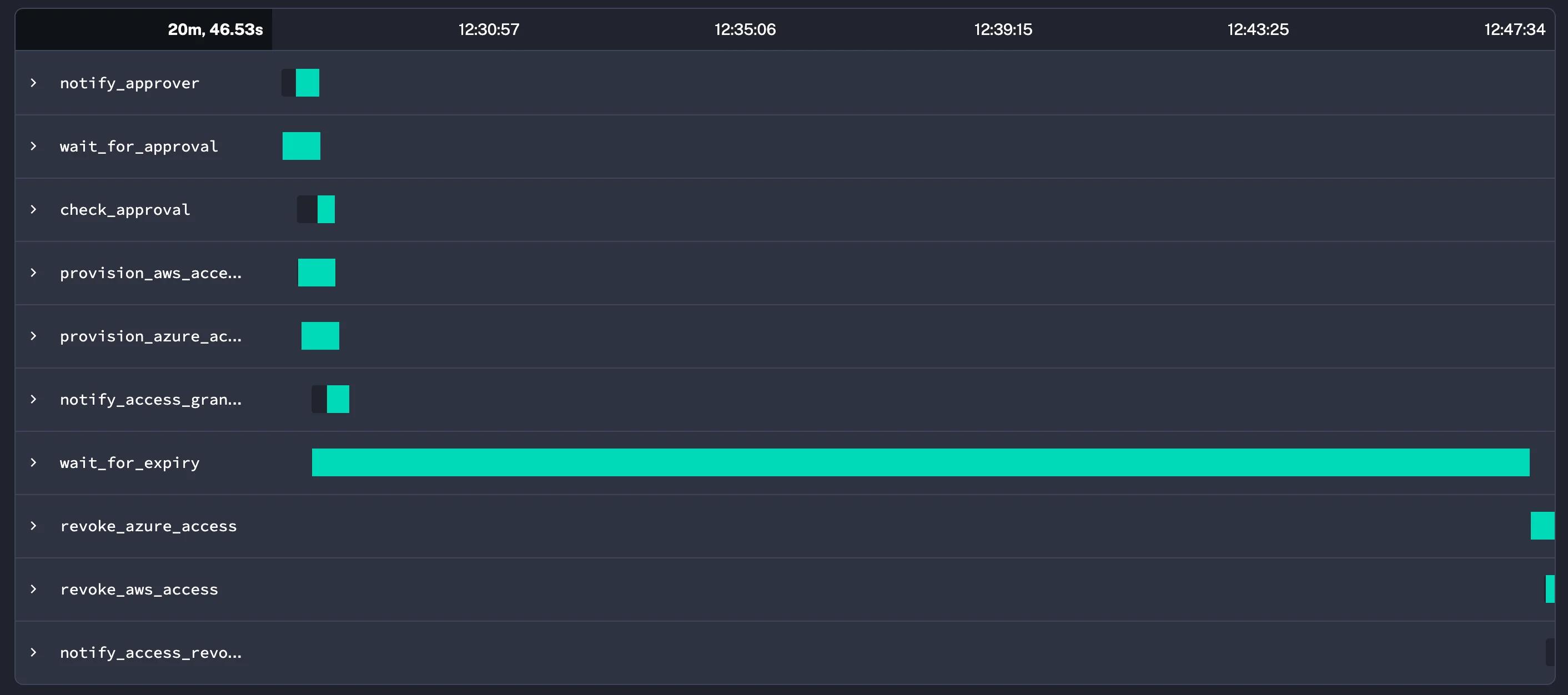Expand the notify_access_revoked row
Viewport: 1568px width, 695px height.
coord(33,652)
